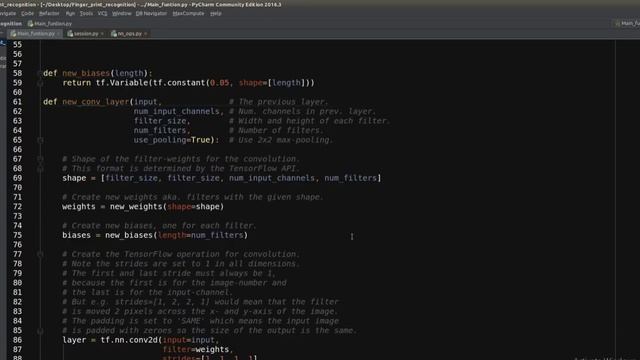
Task: Click tf.Variable on line 59
Action: [x=122, y=83]
